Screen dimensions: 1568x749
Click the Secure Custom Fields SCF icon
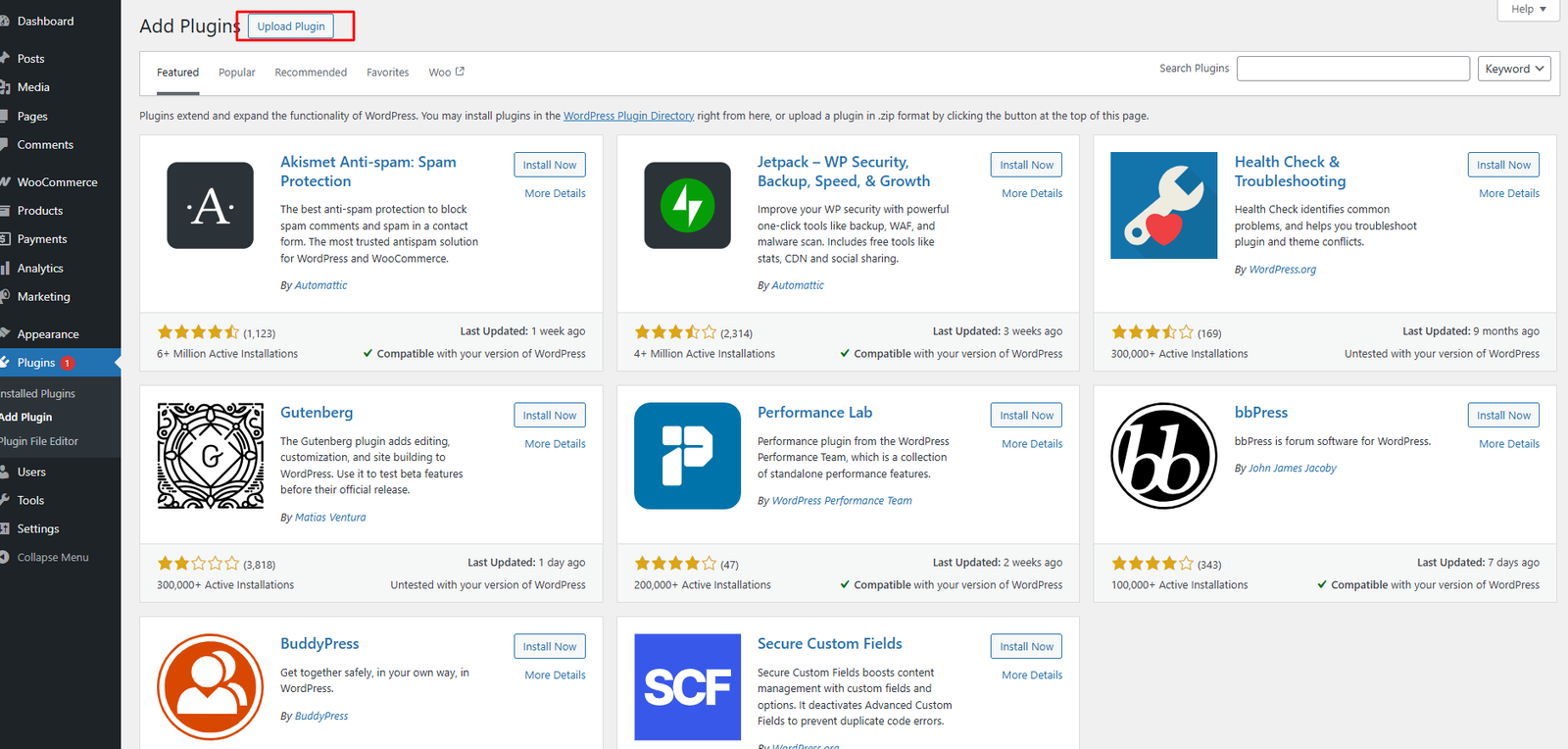[687, 687]
